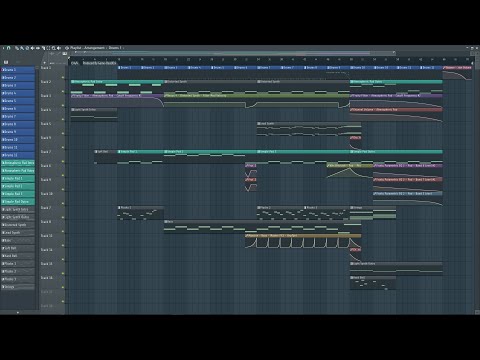480x360 pixels.
Task: Select the Zoom magnifier tool
Action: coord(53,48)
